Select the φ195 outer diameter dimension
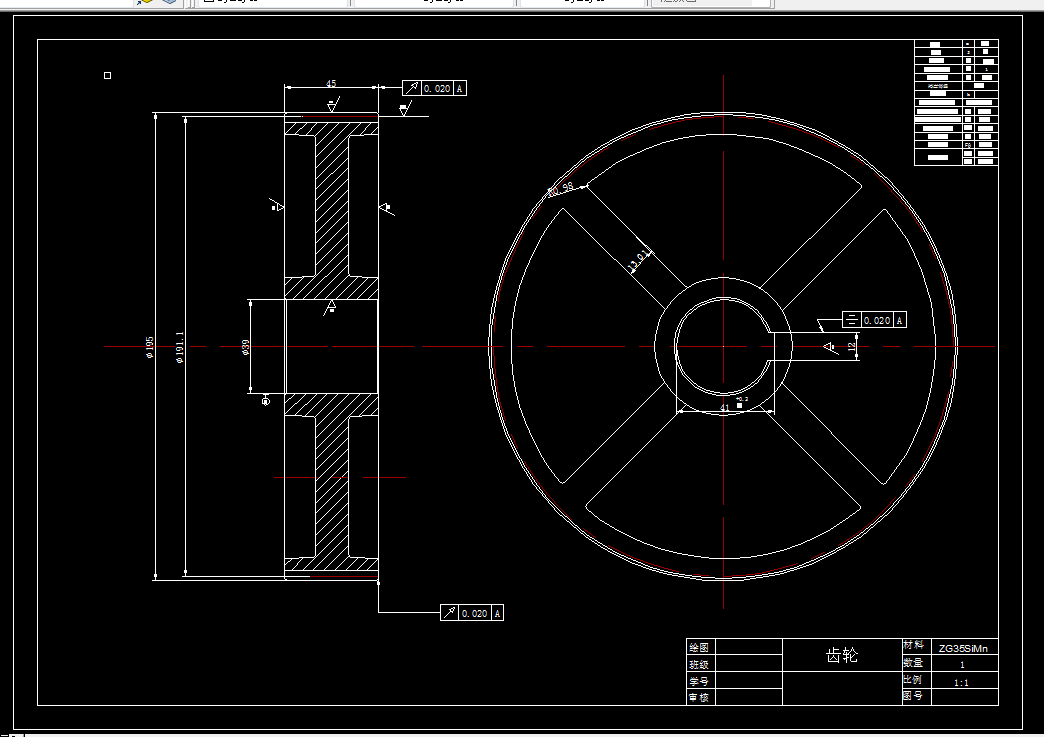Image resolution: width=1044 pixels, height=737 pixels. 150,347
